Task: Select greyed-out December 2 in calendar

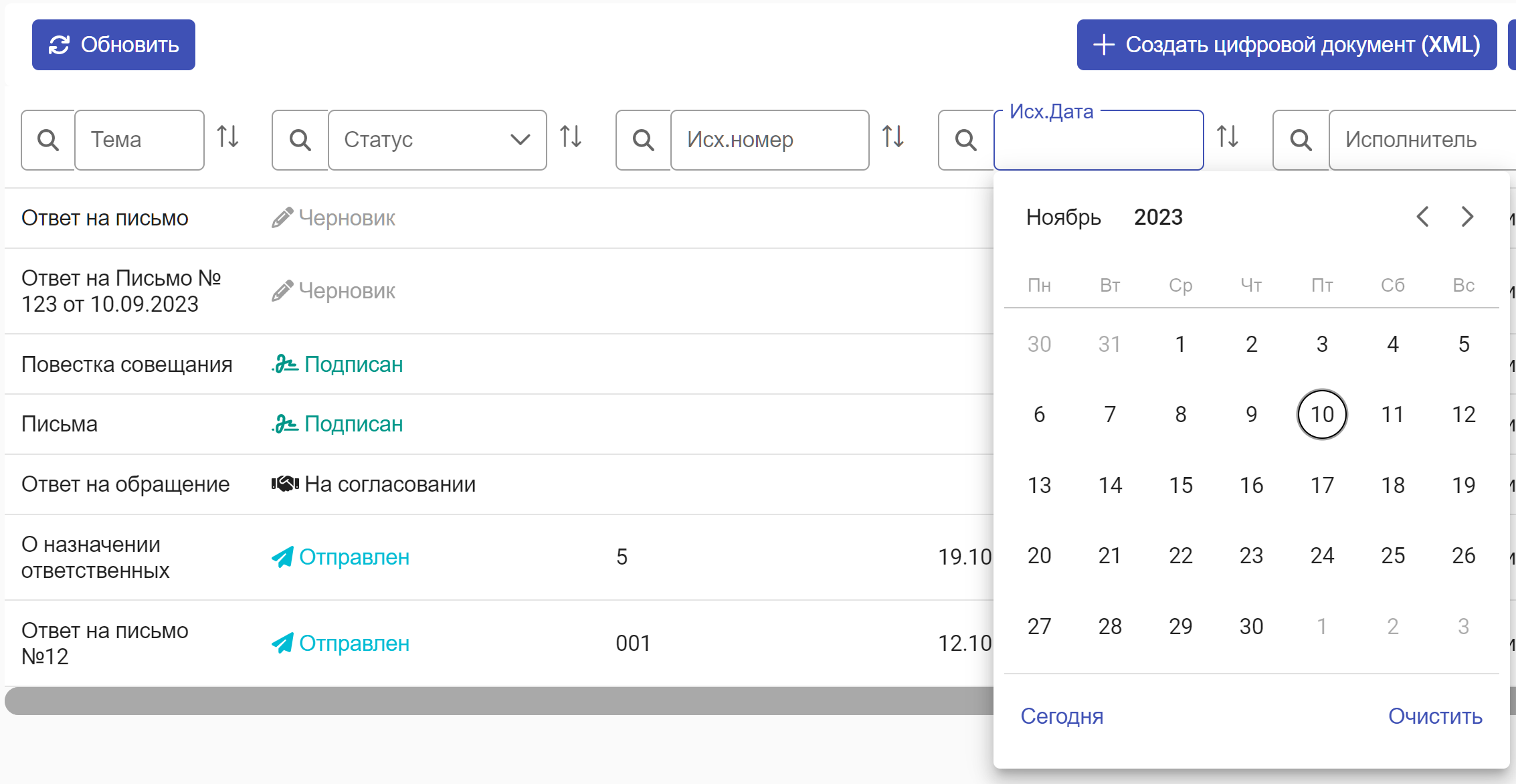Action: pos(1393,626)
